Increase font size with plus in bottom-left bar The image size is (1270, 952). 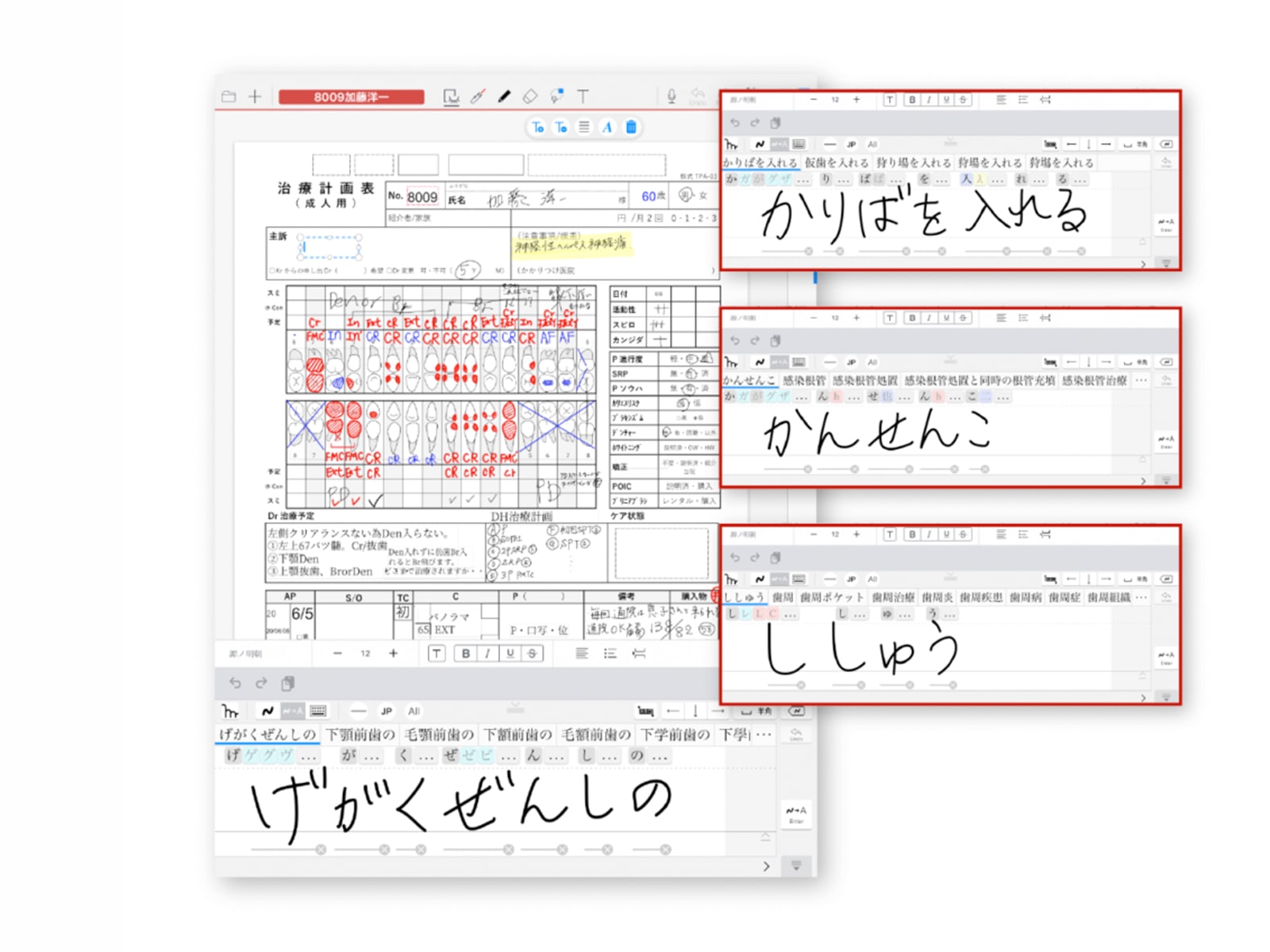tap(393, 654)
